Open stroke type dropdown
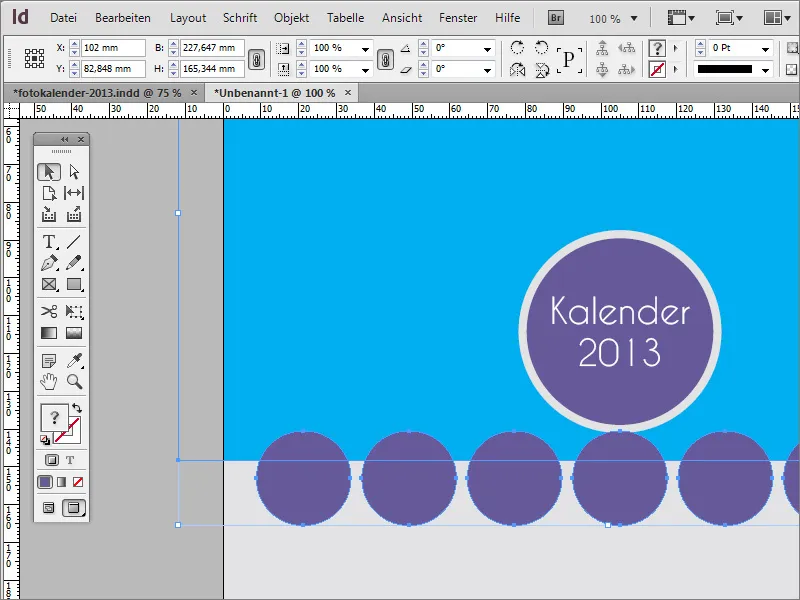 (765, 70)
